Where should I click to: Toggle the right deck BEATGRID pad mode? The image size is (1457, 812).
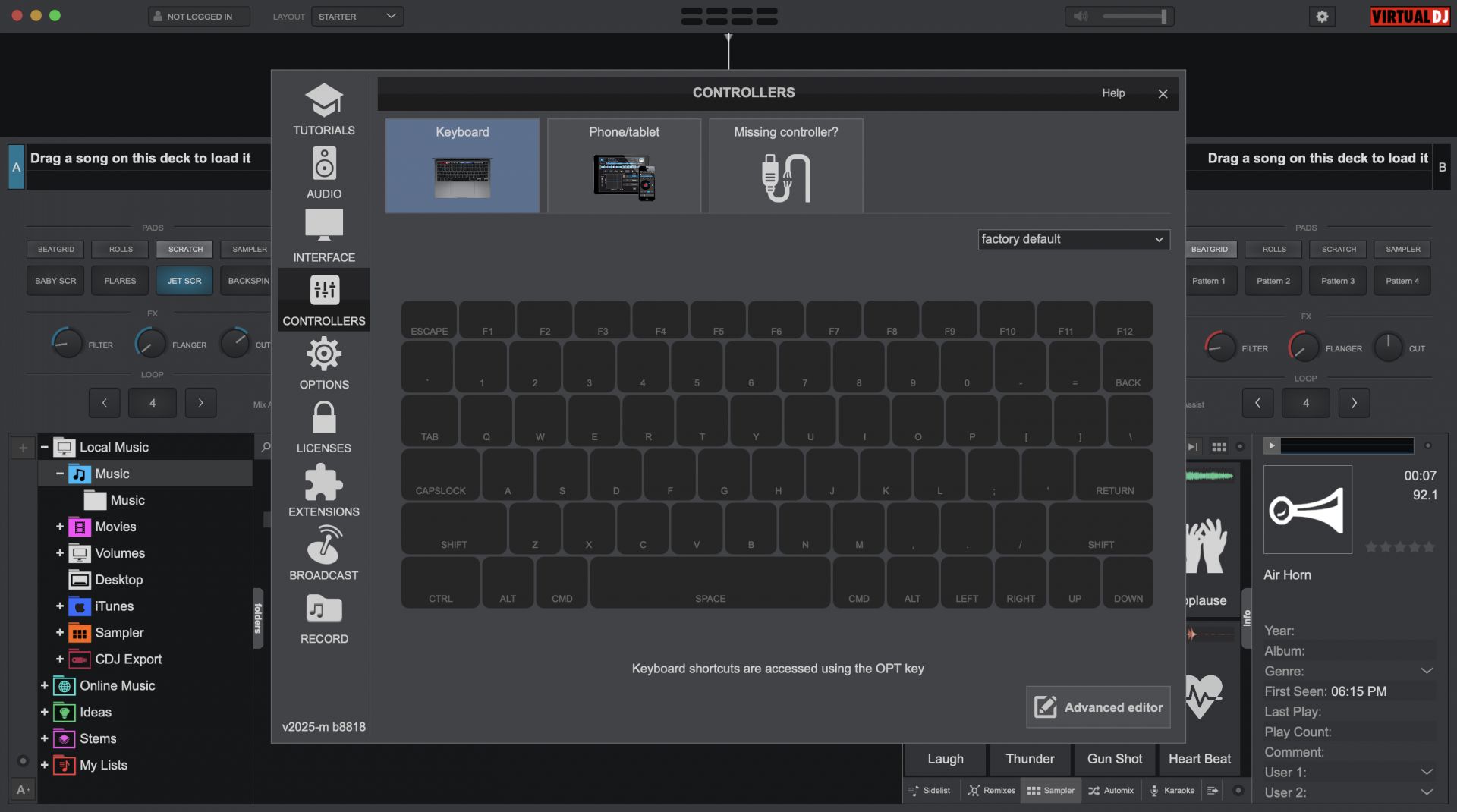tap(1209, 249)
